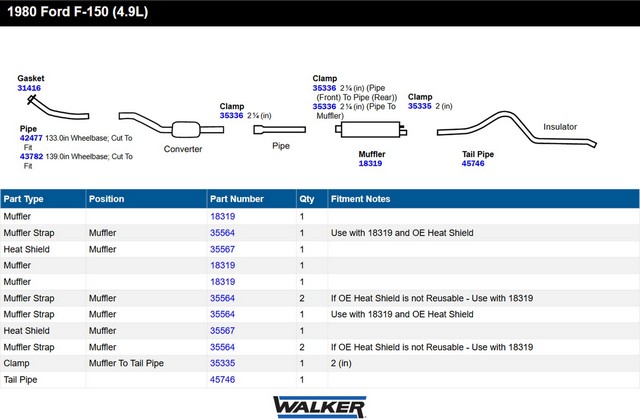Click the '1980 Ford F-150 (4.9L)' title
The image size is (640, 419).
[78, 12]
